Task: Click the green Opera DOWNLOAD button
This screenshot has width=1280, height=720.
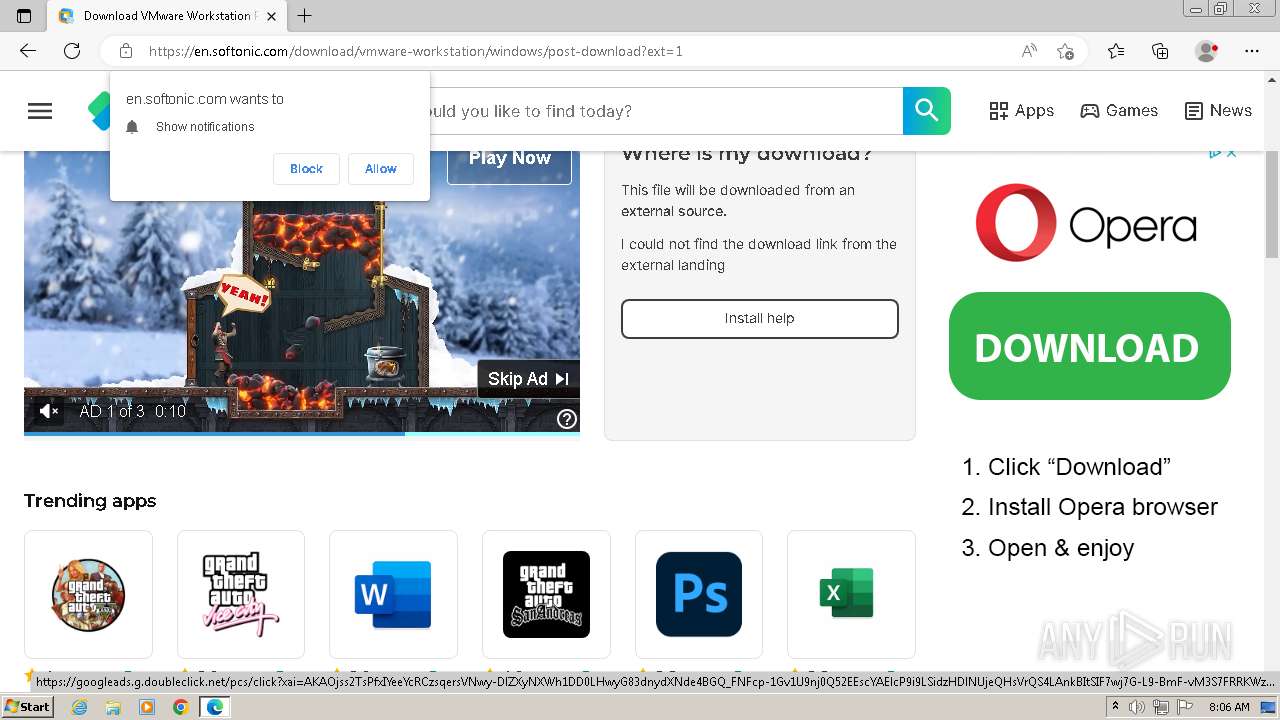Action: click(1090, 346)
